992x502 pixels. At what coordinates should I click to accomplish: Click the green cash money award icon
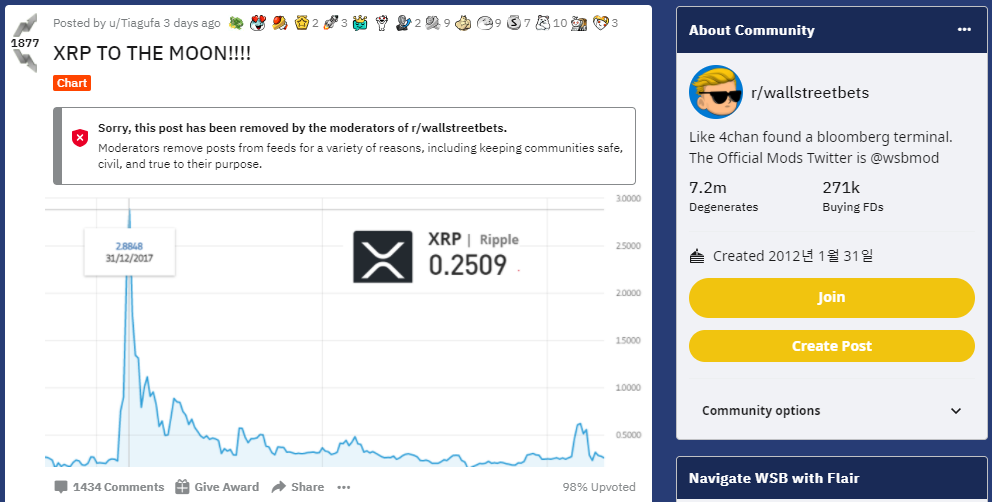click(x=236, y=23)
